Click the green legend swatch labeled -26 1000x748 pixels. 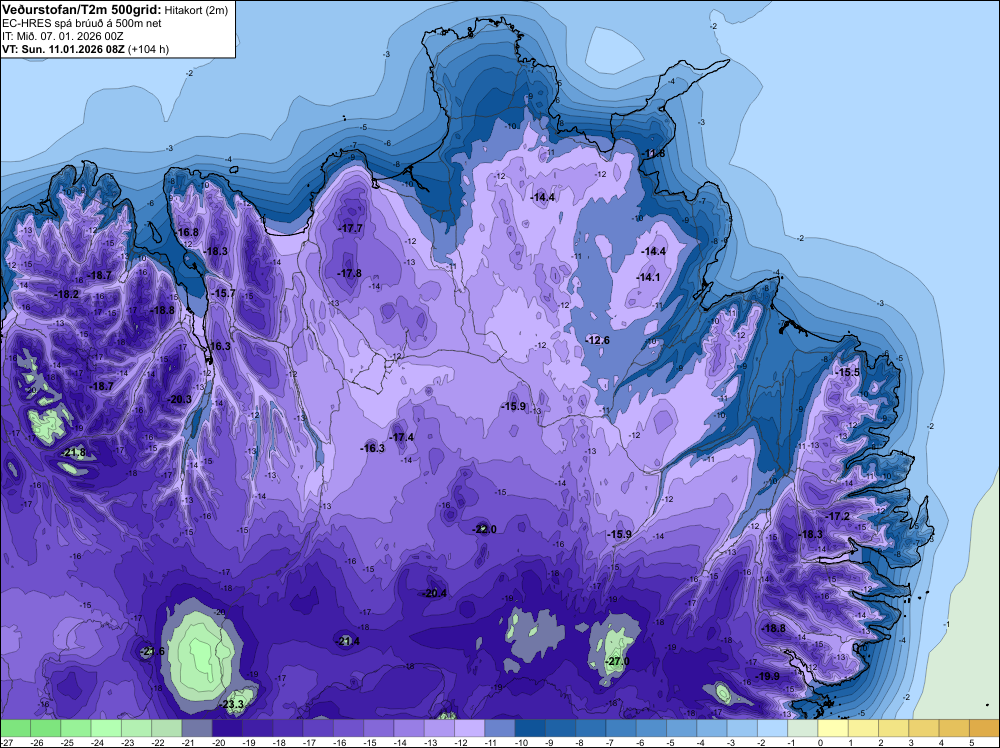point(45,728)
